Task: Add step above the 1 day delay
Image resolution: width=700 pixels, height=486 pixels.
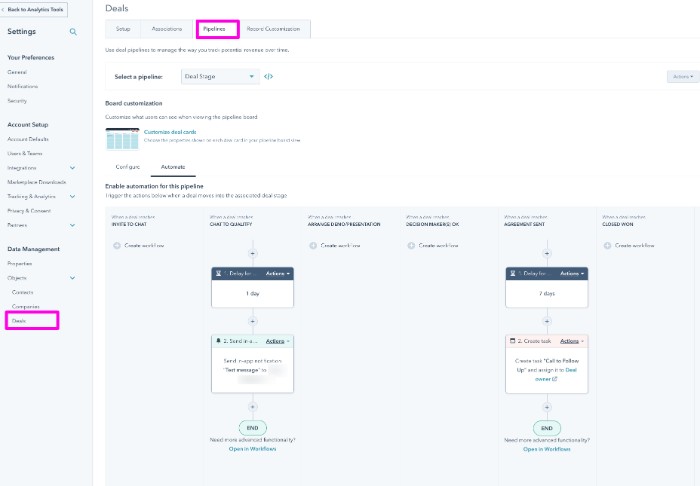Action: pyautogui.click(x=253, y=253)
